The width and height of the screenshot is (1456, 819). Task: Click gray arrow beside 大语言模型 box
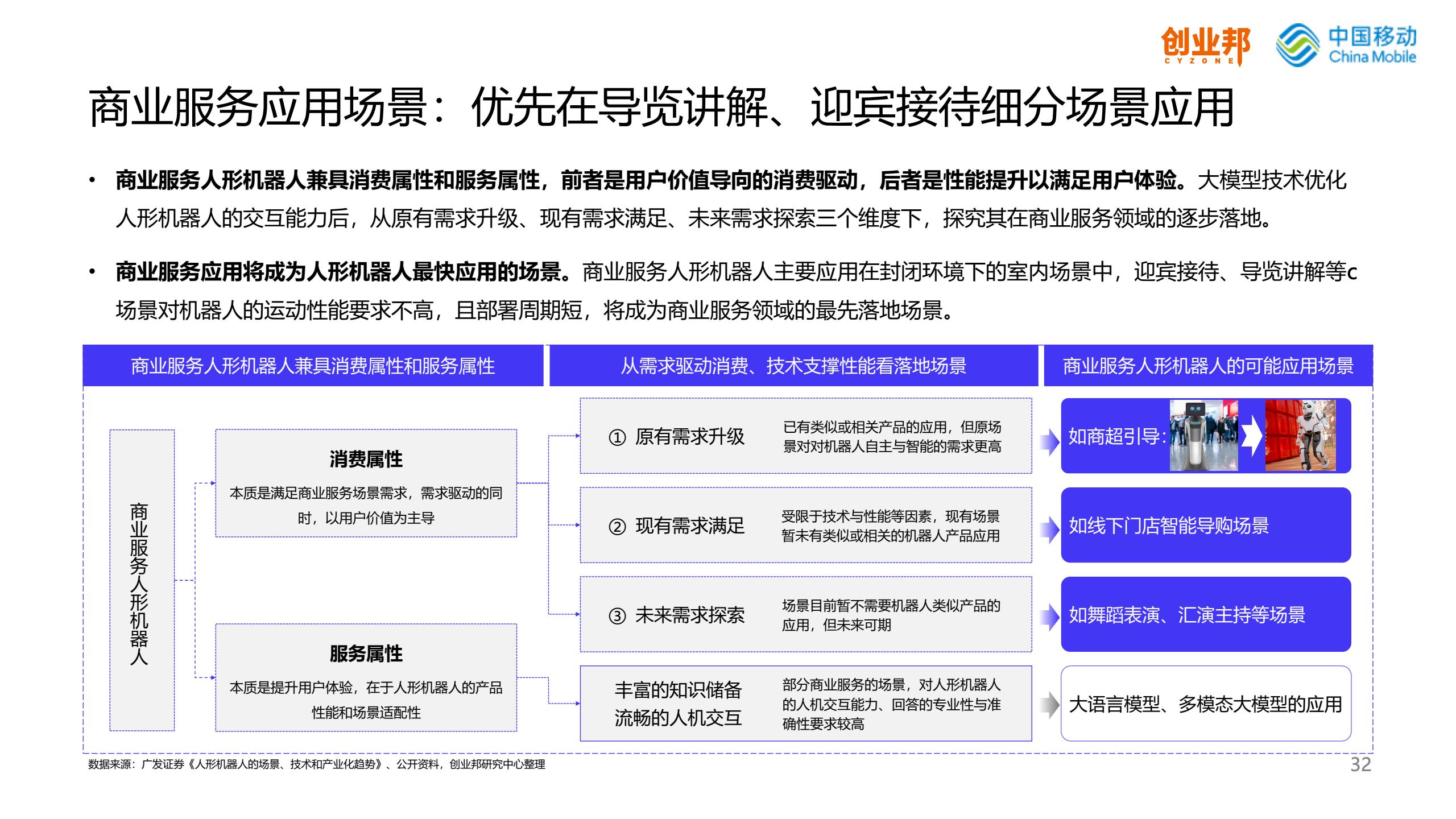coord(1049,705)
